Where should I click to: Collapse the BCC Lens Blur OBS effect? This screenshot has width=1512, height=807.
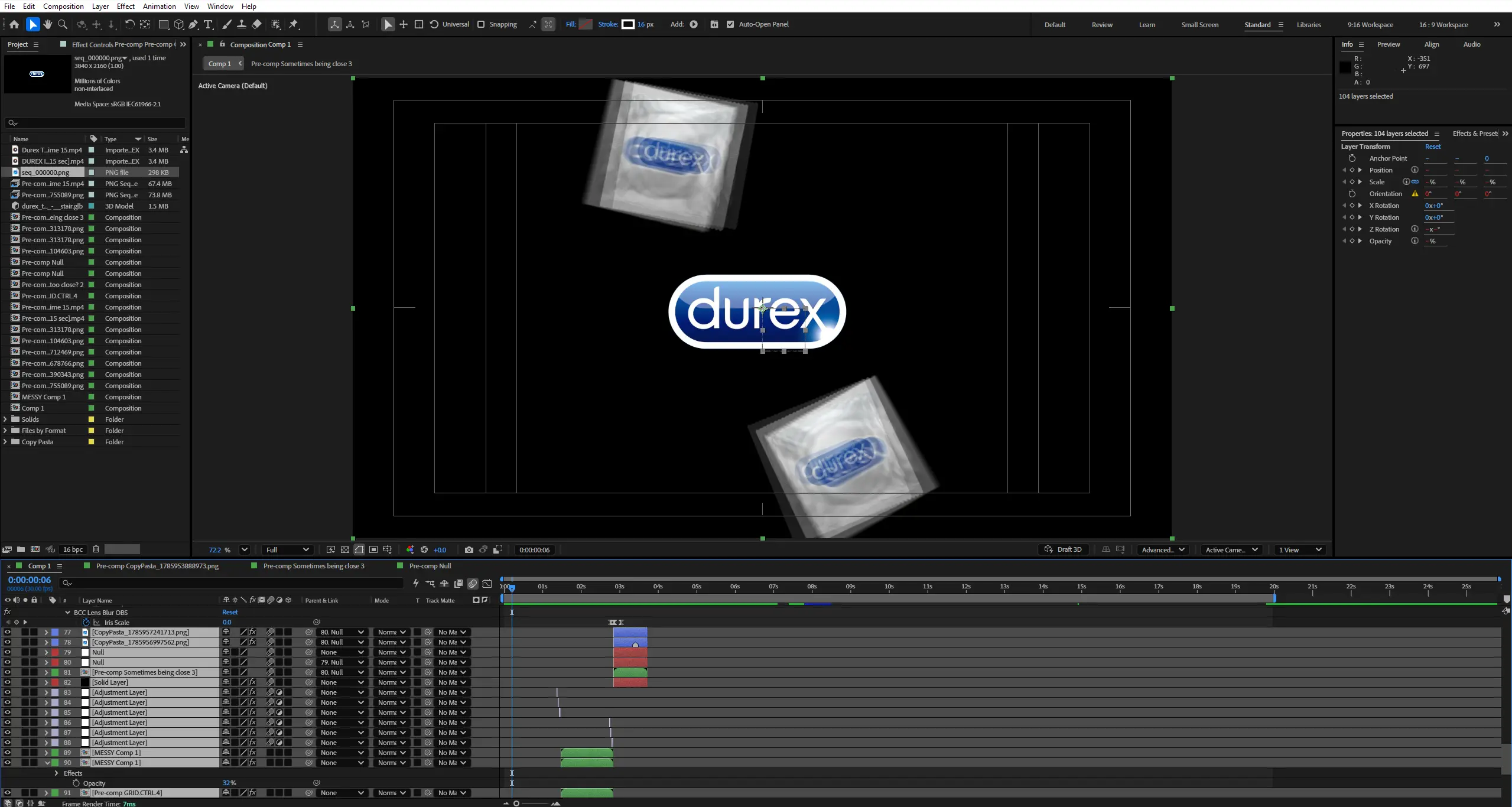(x=67, y=613)
